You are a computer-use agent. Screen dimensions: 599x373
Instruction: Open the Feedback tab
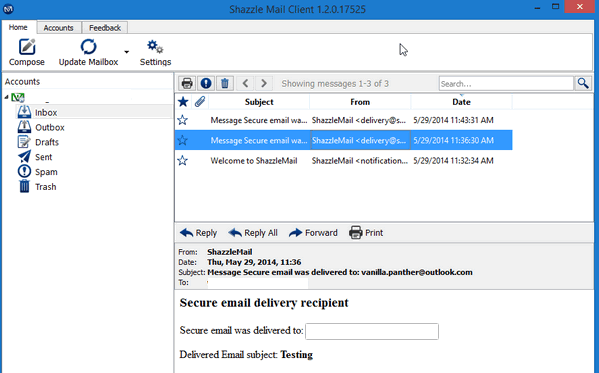(105, 28)
